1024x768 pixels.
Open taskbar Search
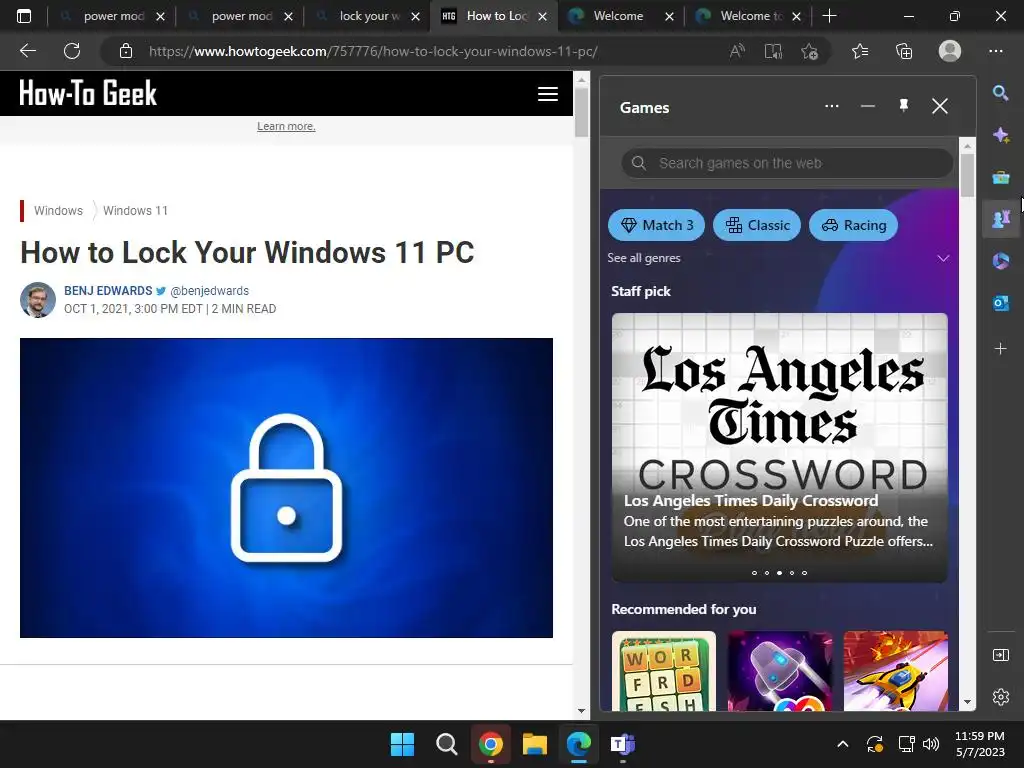point(447,744)
